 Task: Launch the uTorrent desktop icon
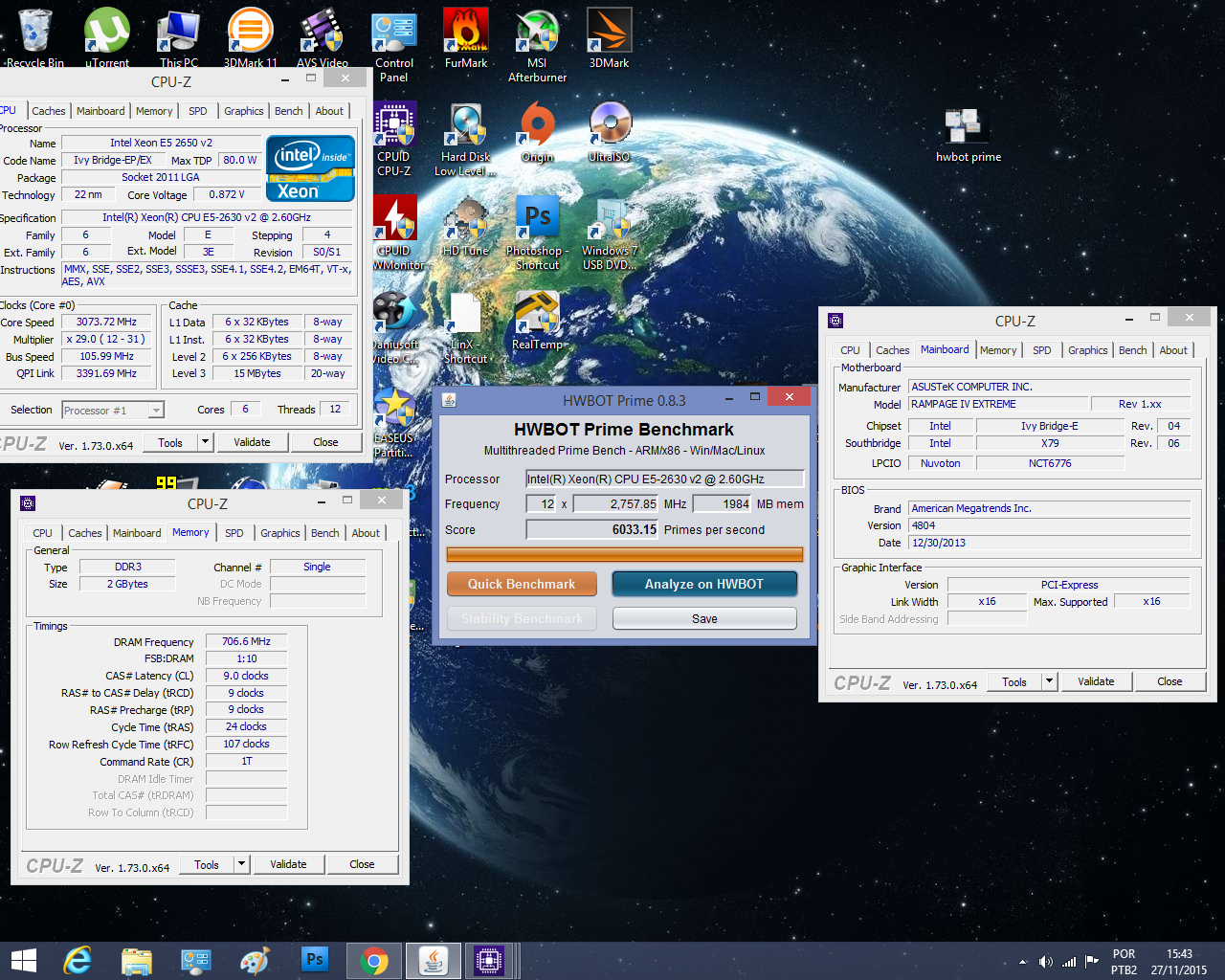click(107, 36)
